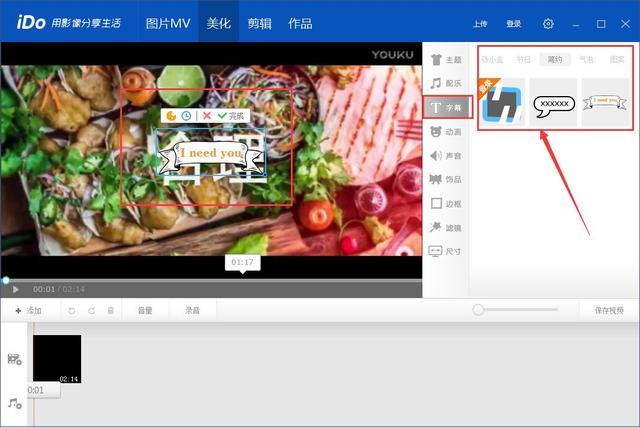
Task: Switch to the 图片MV tab
Action: click(x=168, y=23)
